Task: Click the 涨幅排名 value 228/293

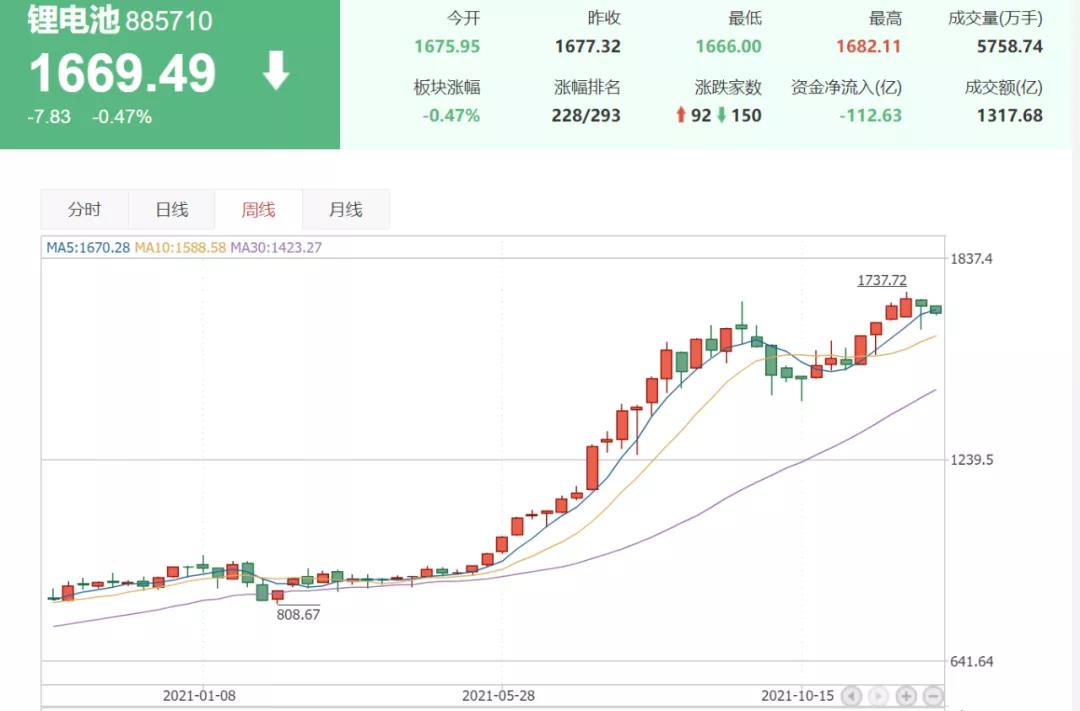Action: (x=586, y=116)
